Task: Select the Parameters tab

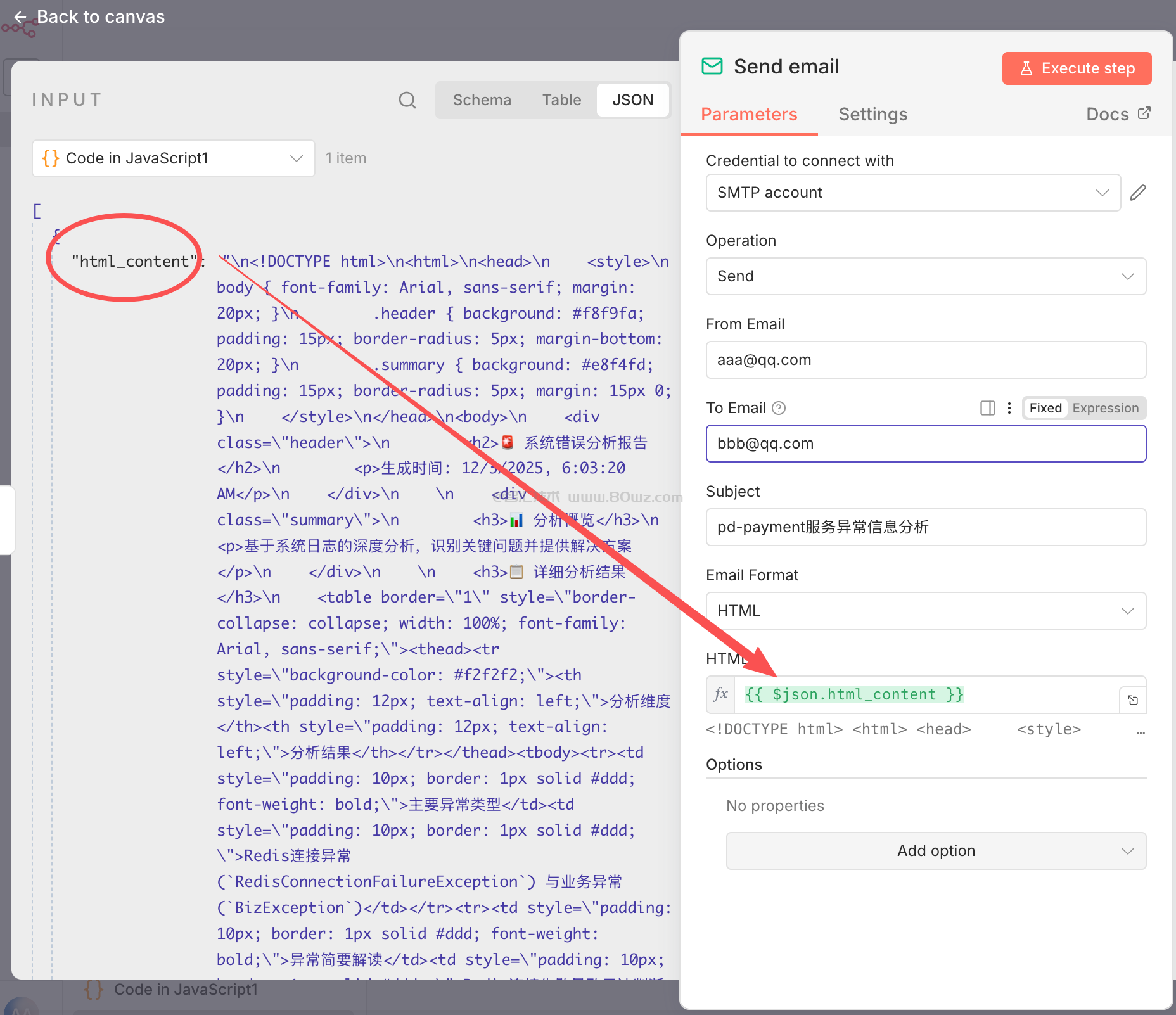Action: pos(749,114)
